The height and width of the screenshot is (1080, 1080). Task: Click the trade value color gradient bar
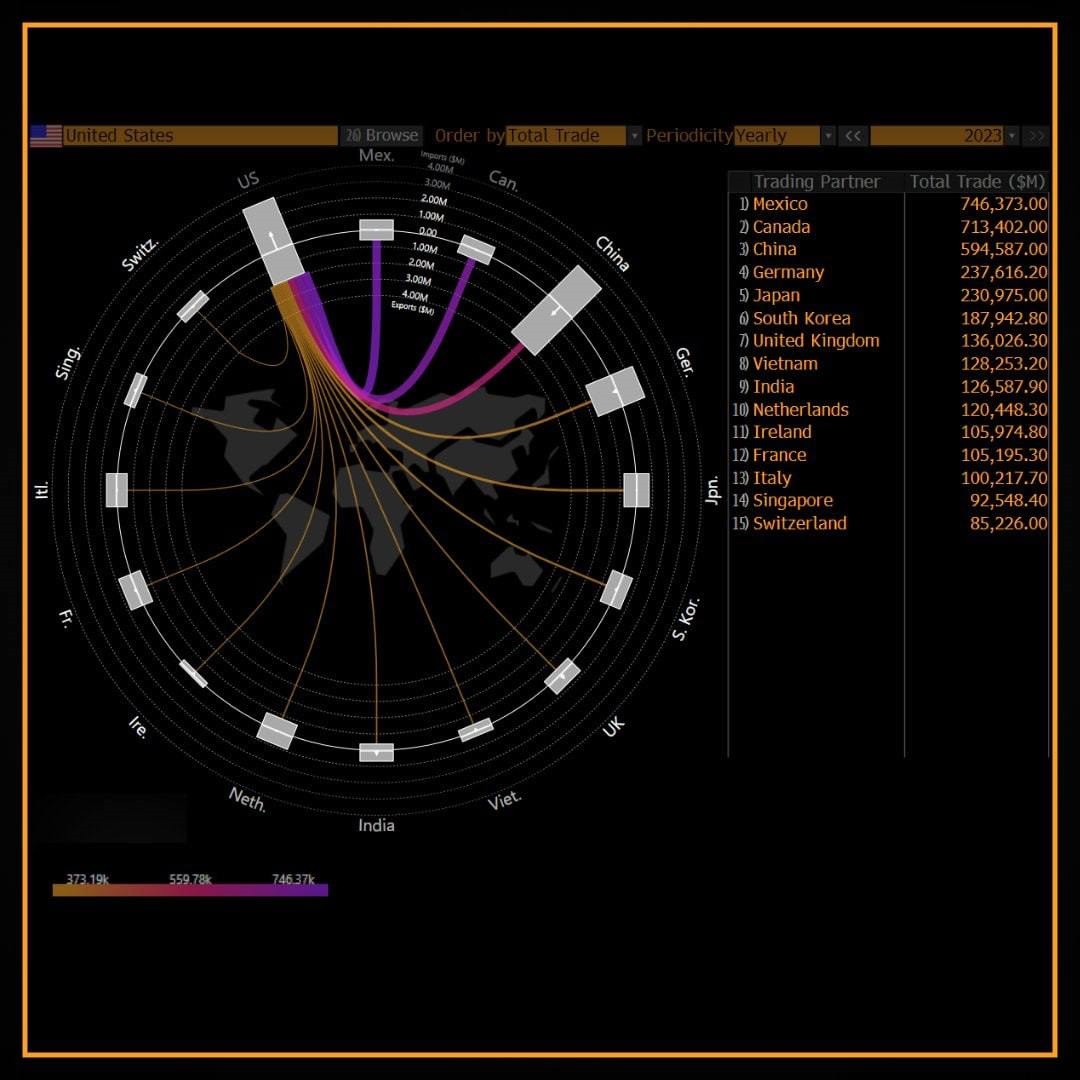[190, 890]
